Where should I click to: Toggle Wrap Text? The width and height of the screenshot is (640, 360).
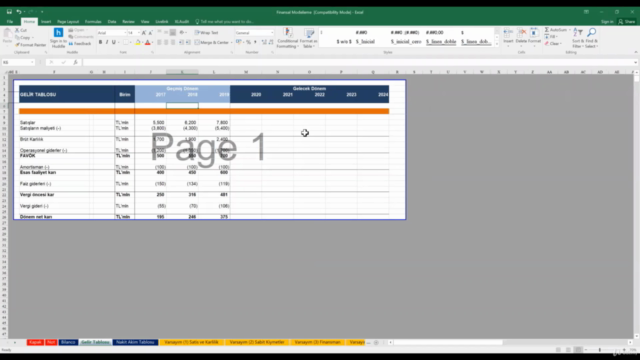207,33
